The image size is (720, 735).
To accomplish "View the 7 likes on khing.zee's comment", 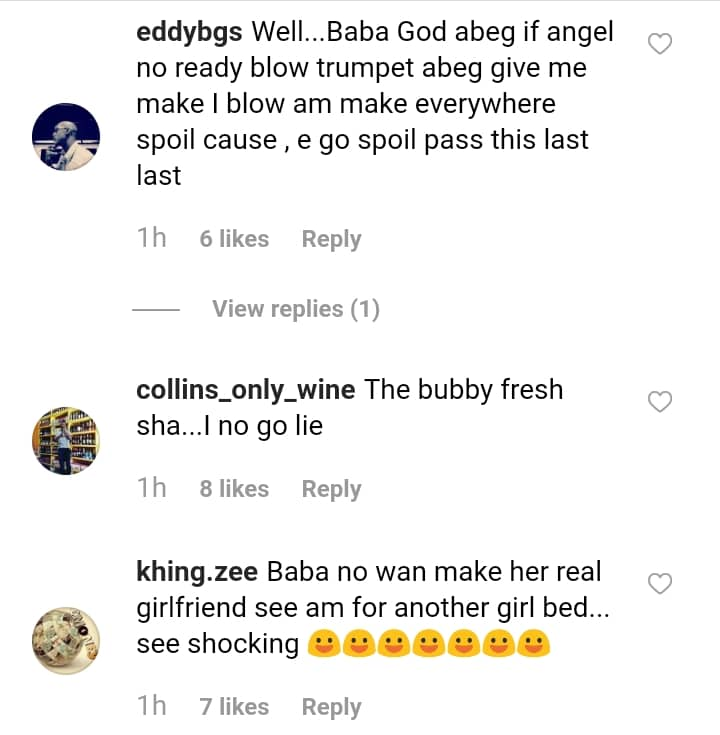I will (x=234, y=707).
